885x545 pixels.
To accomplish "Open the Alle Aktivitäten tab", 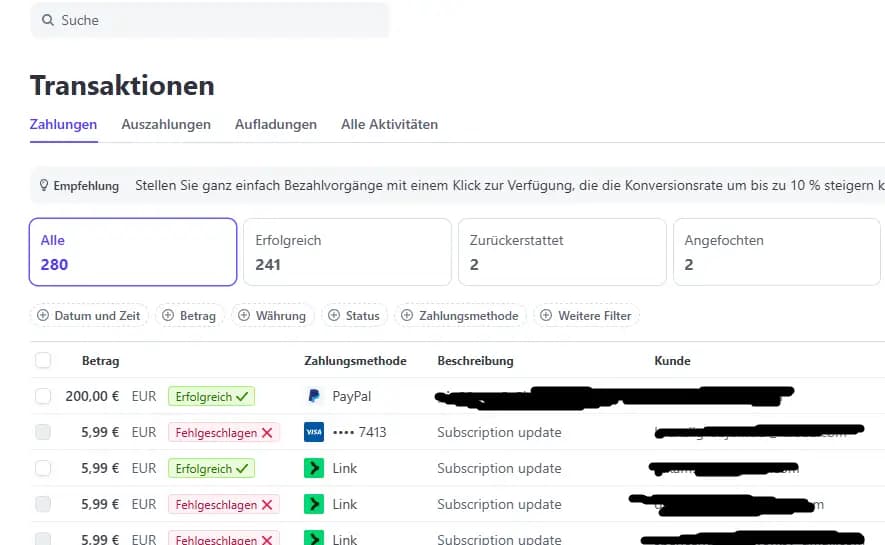I will (389, 125).
